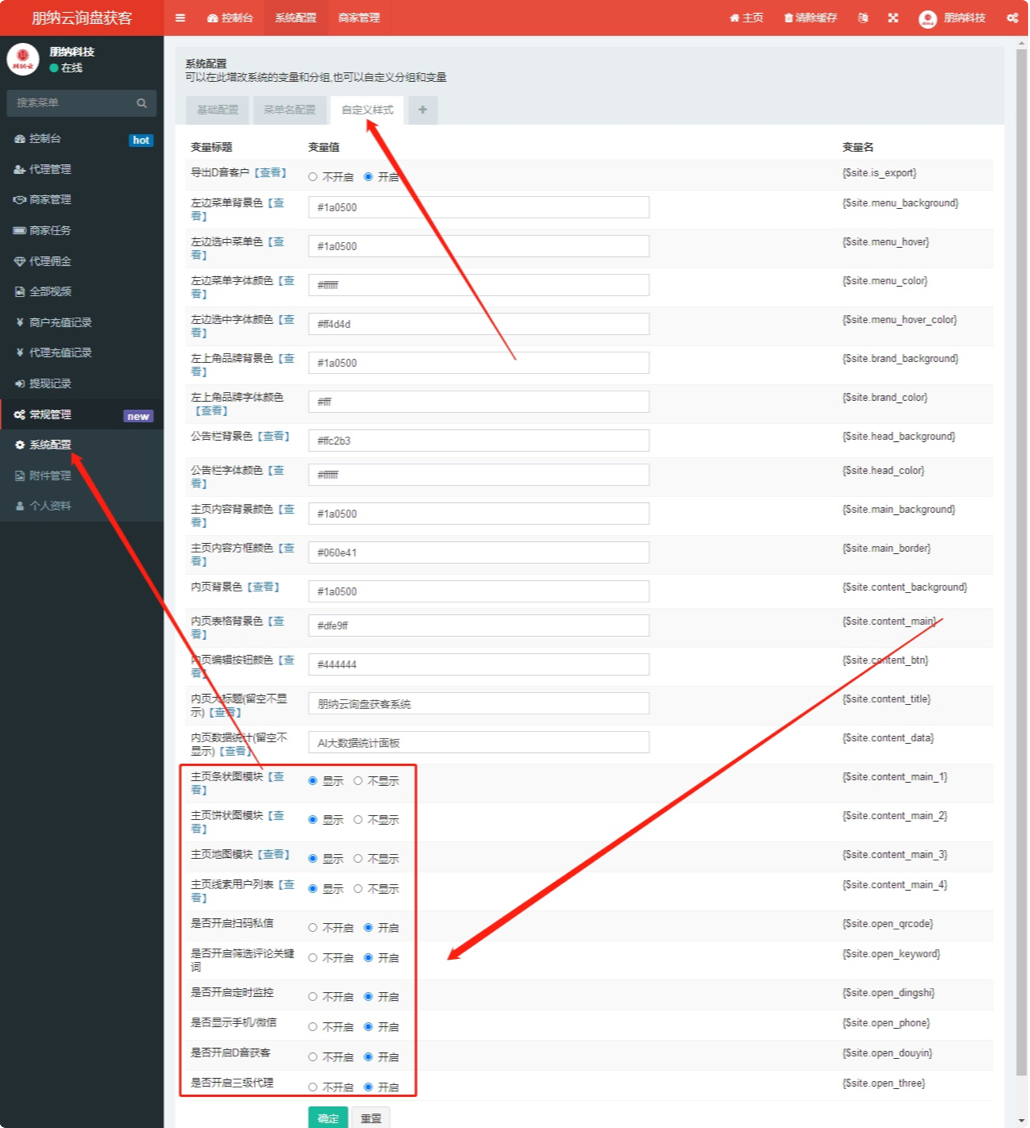Select 不开启 for 导出D音客户
This screenshot has height=1128, width=1030.
[312, 177]
